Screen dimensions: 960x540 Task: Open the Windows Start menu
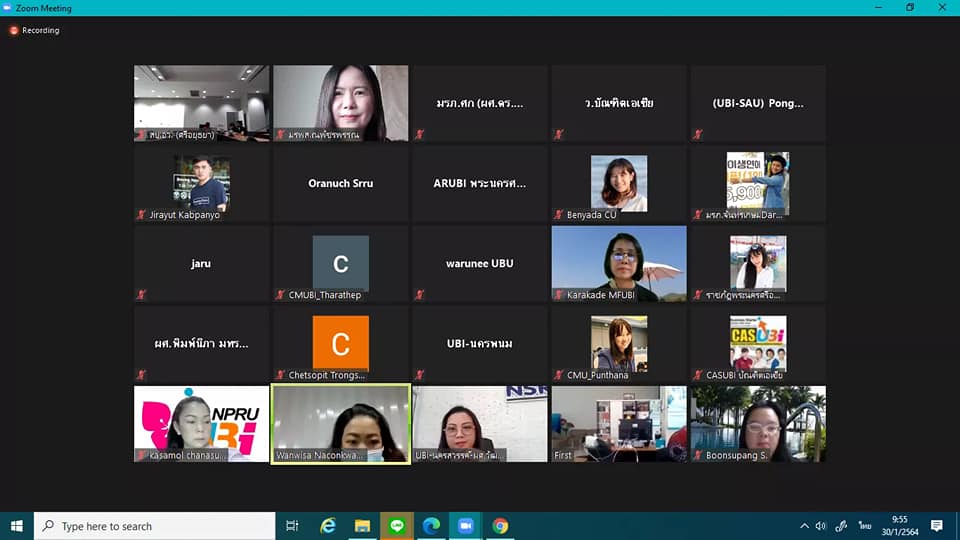pyautogui.click(x=16, y=526)
